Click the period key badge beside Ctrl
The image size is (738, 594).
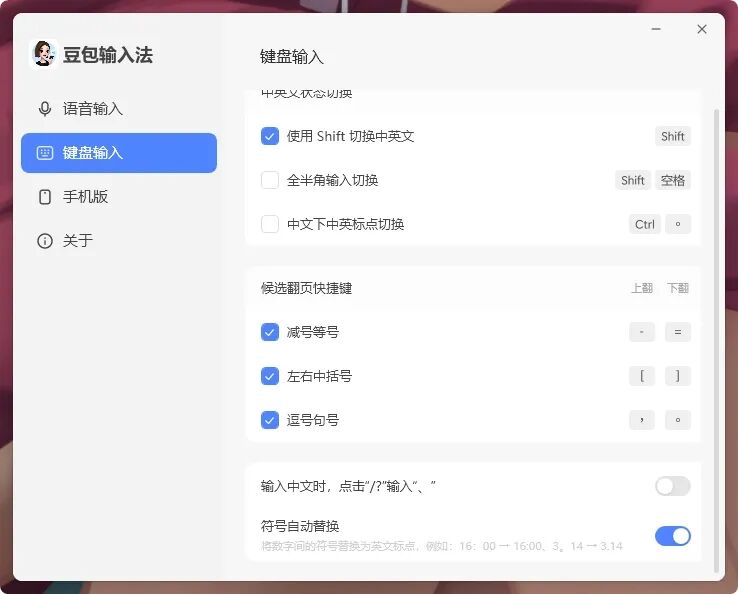(678, 224)
